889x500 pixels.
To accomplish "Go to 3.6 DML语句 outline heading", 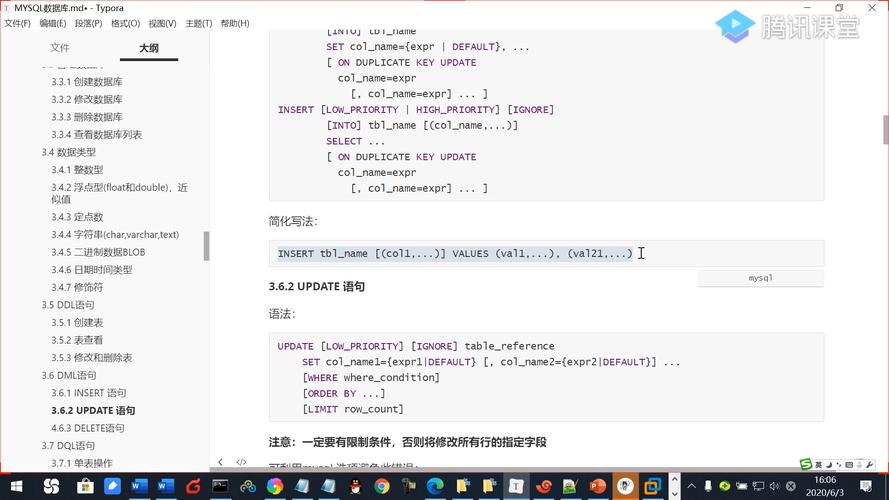I will (x=69, y=375).
